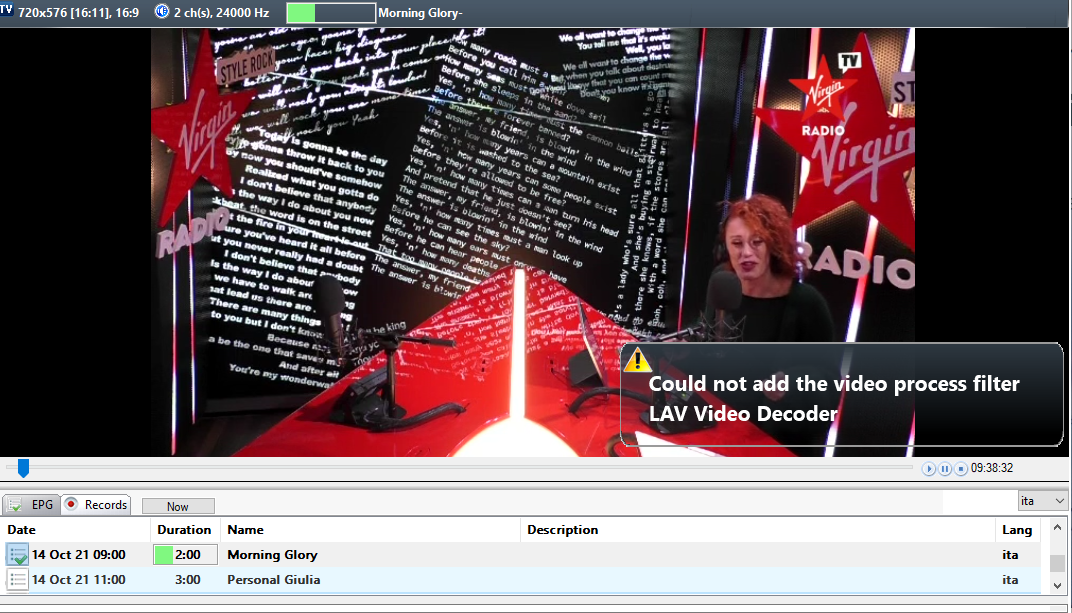Image resolution: width=1072 pixels, height=613 pixels.
Task: Click the 09:38:32 time display
Action: (992, 468)
